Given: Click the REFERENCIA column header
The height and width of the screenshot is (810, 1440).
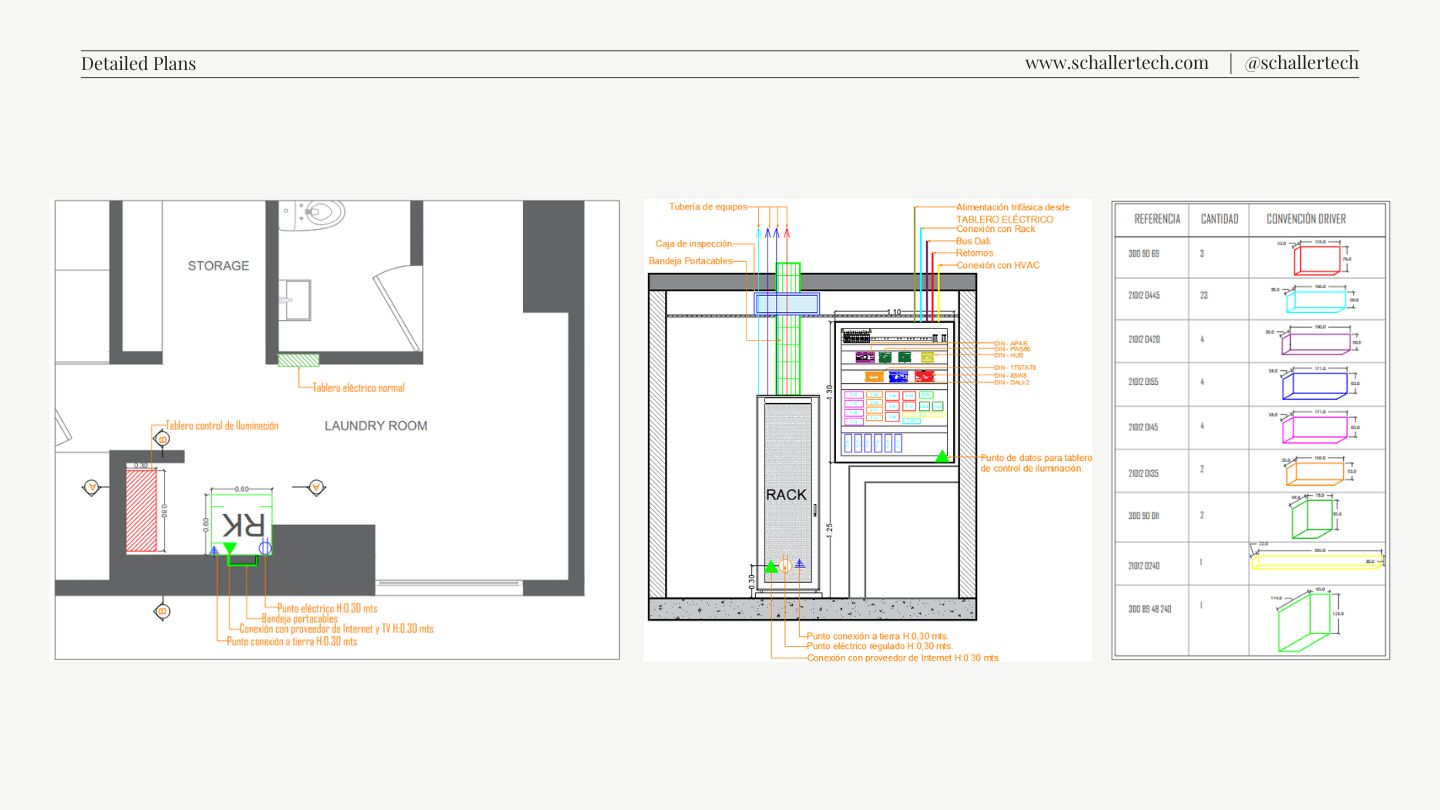Looking at the screenshot, I should [x=1157, y=219].
